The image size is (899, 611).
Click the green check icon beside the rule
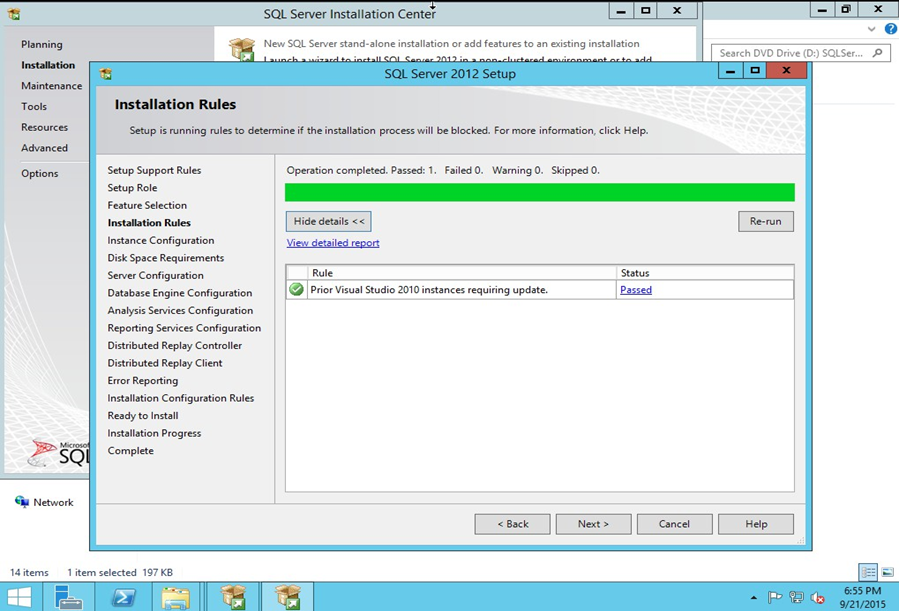pyautogui.click(x=297, y=290)
